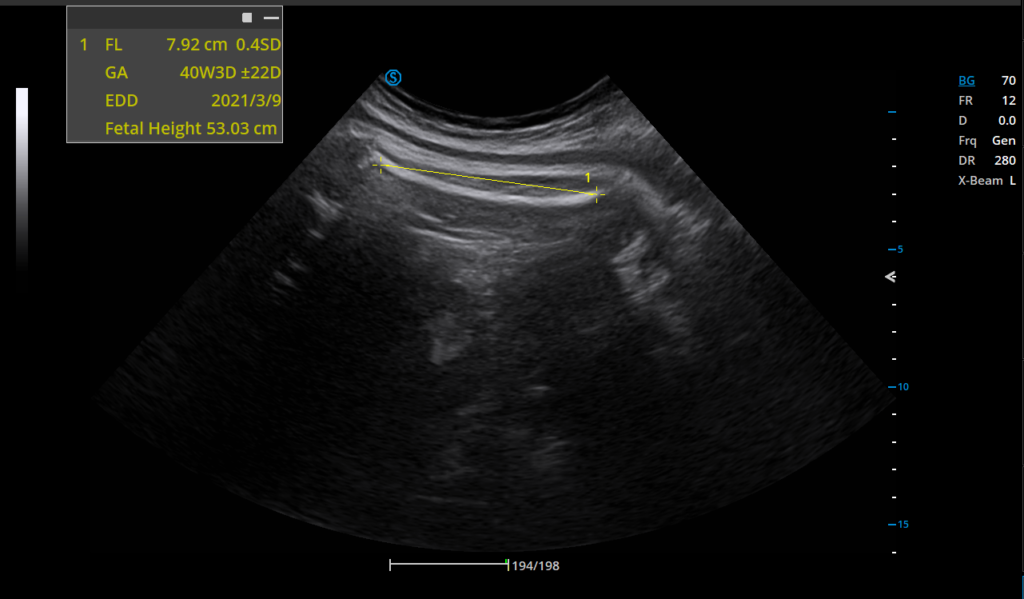Click the D value 0.0
The image size is (1024, 599).
[x=1006, y=120]
